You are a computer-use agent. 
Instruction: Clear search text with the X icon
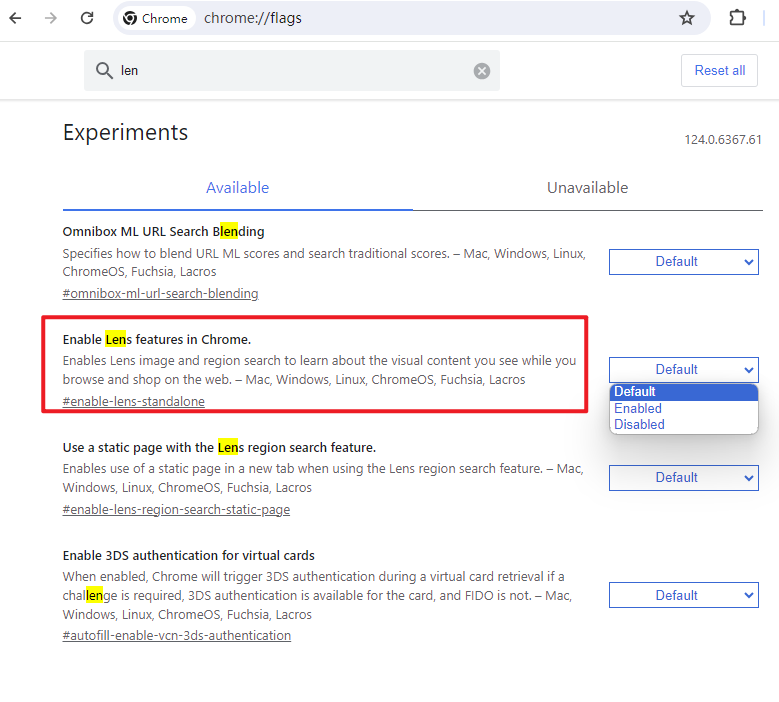[x=482, y=71]
